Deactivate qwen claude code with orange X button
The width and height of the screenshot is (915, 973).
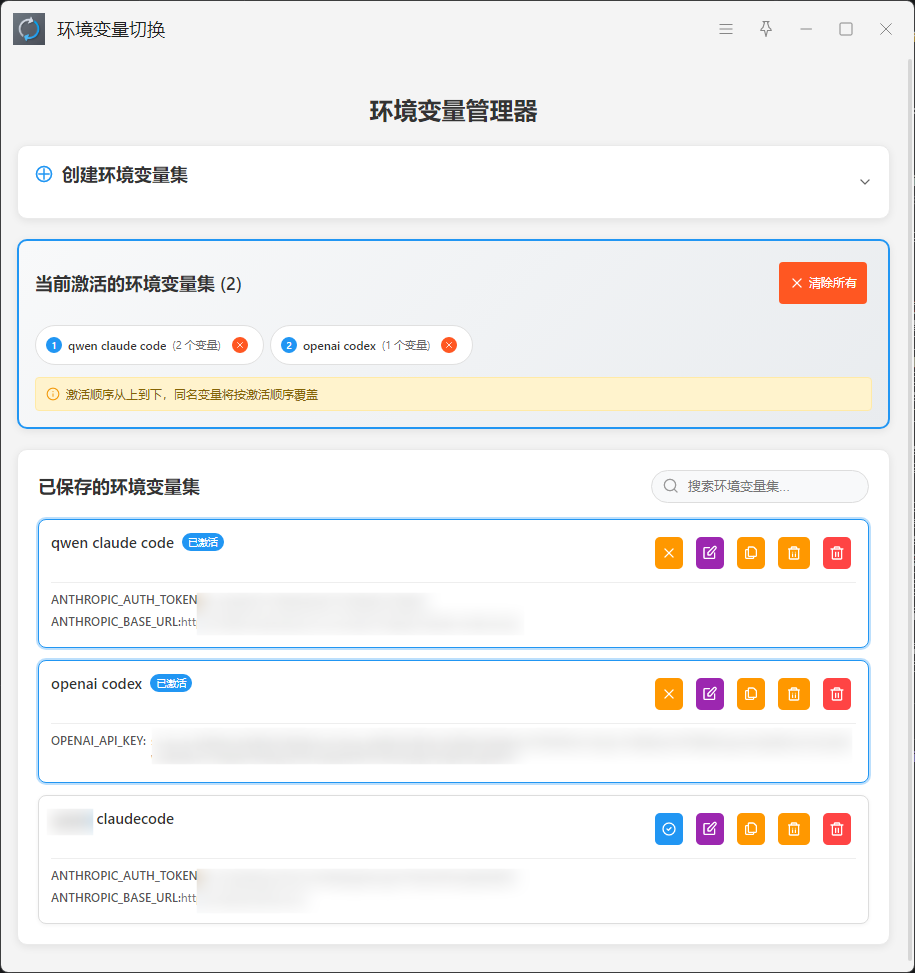pyautogui.click(x=669, y=553)
